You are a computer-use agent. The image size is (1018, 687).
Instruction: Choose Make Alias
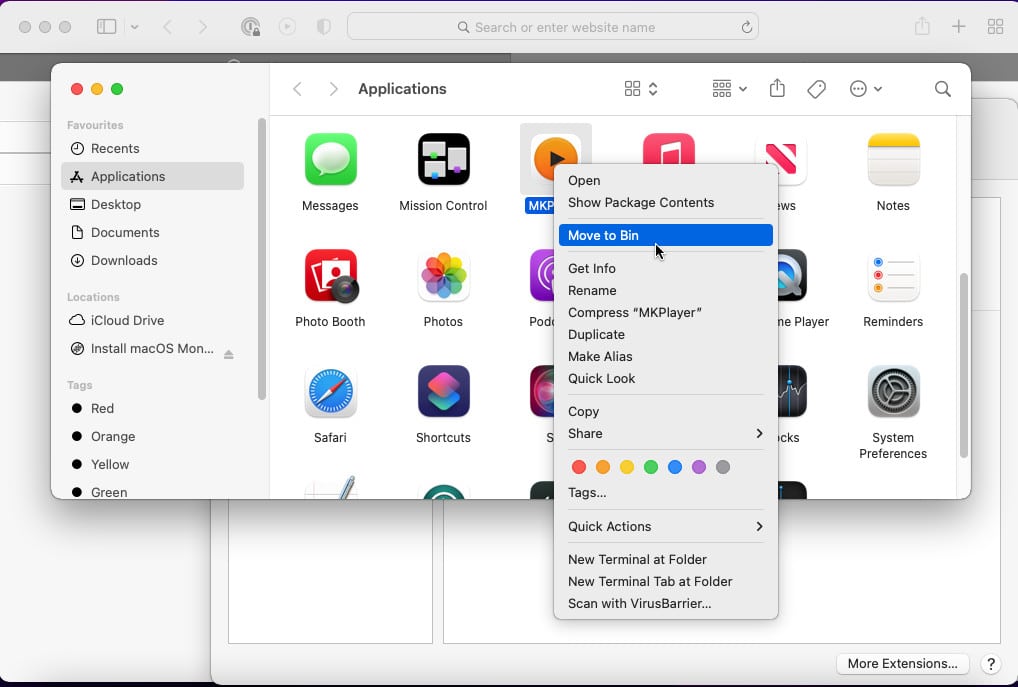(x=665, y=356)
